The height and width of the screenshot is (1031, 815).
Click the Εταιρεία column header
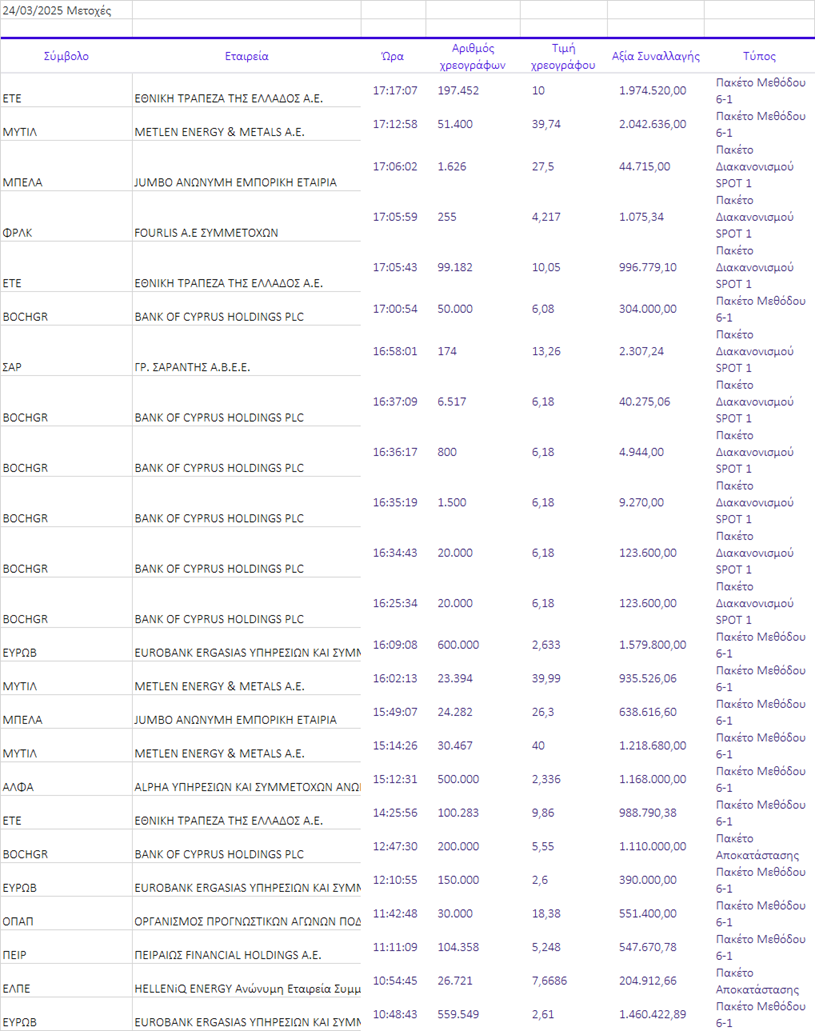[x=247, y=57]
